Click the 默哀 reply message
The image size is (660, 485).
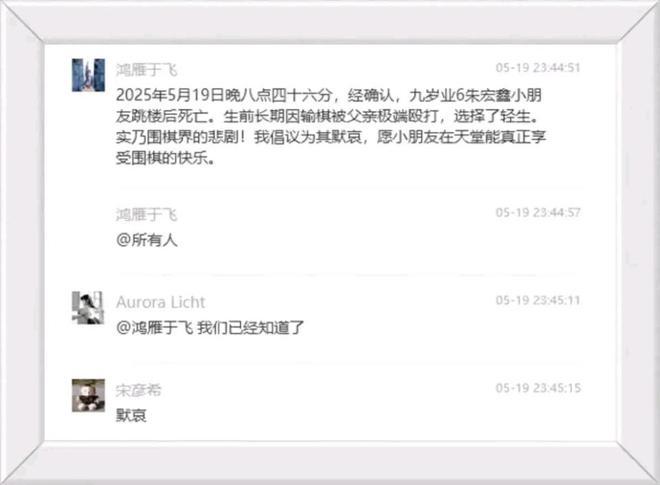point(131,415)
